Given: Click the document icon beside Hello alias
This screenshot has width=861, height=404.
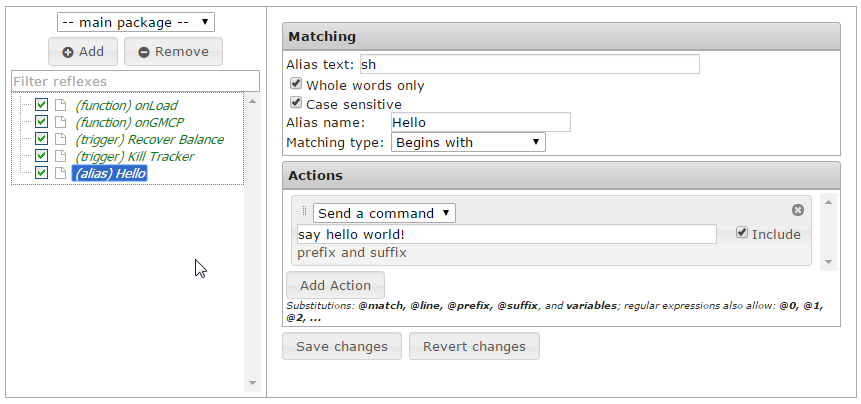Looking at the screenshot, I should (x=60, y=173).
